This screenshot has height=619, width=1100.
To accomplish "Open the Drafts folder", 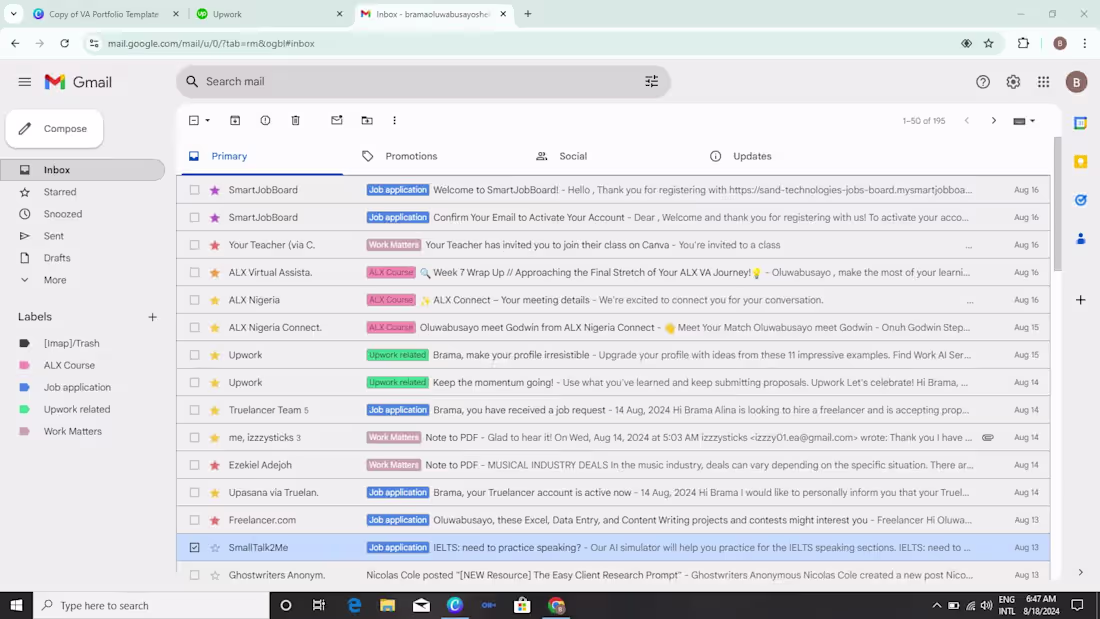I will coord(57,257).
